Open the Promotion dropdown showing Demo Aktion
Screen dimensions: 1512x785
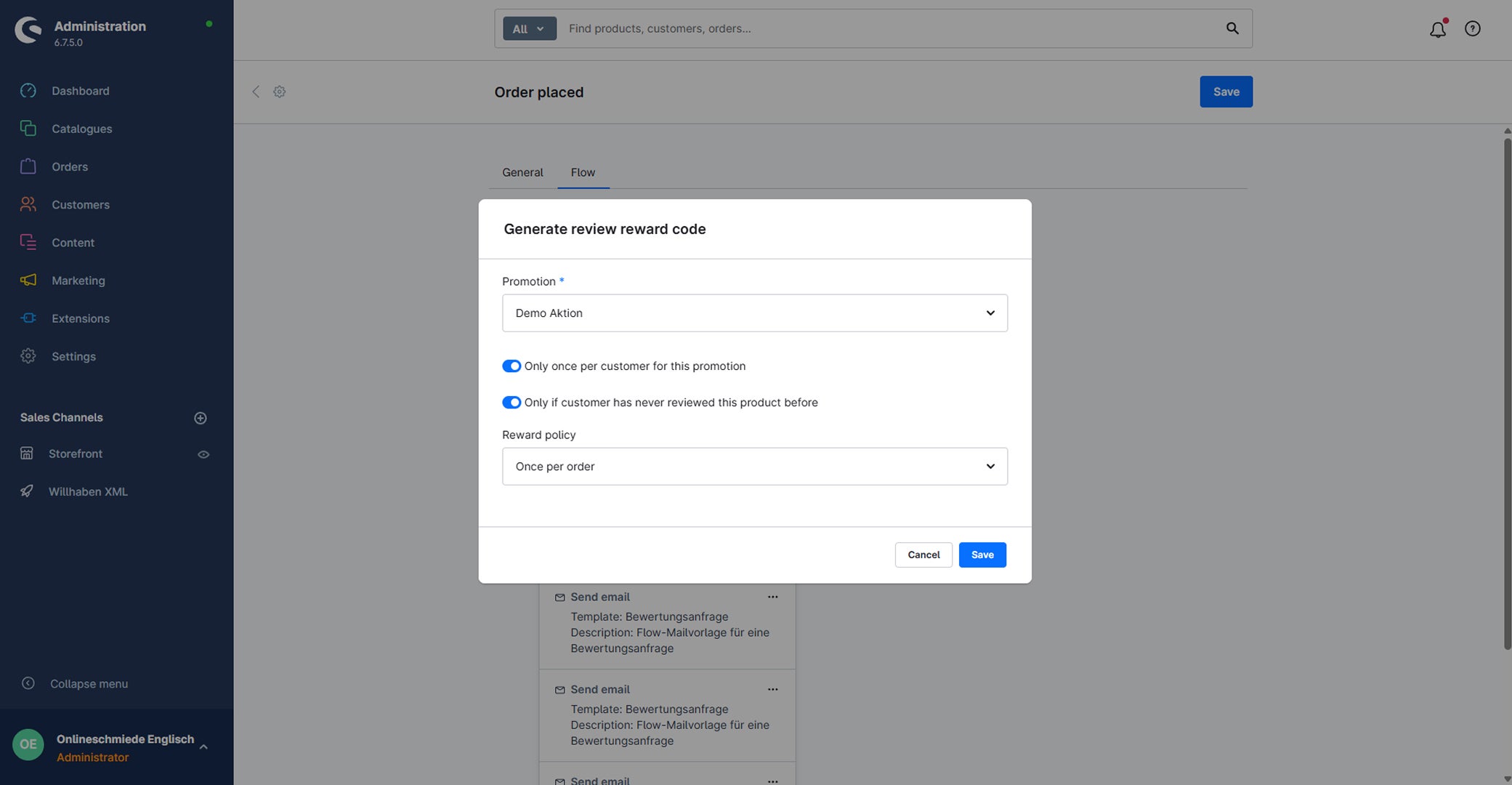click(754, 313)
